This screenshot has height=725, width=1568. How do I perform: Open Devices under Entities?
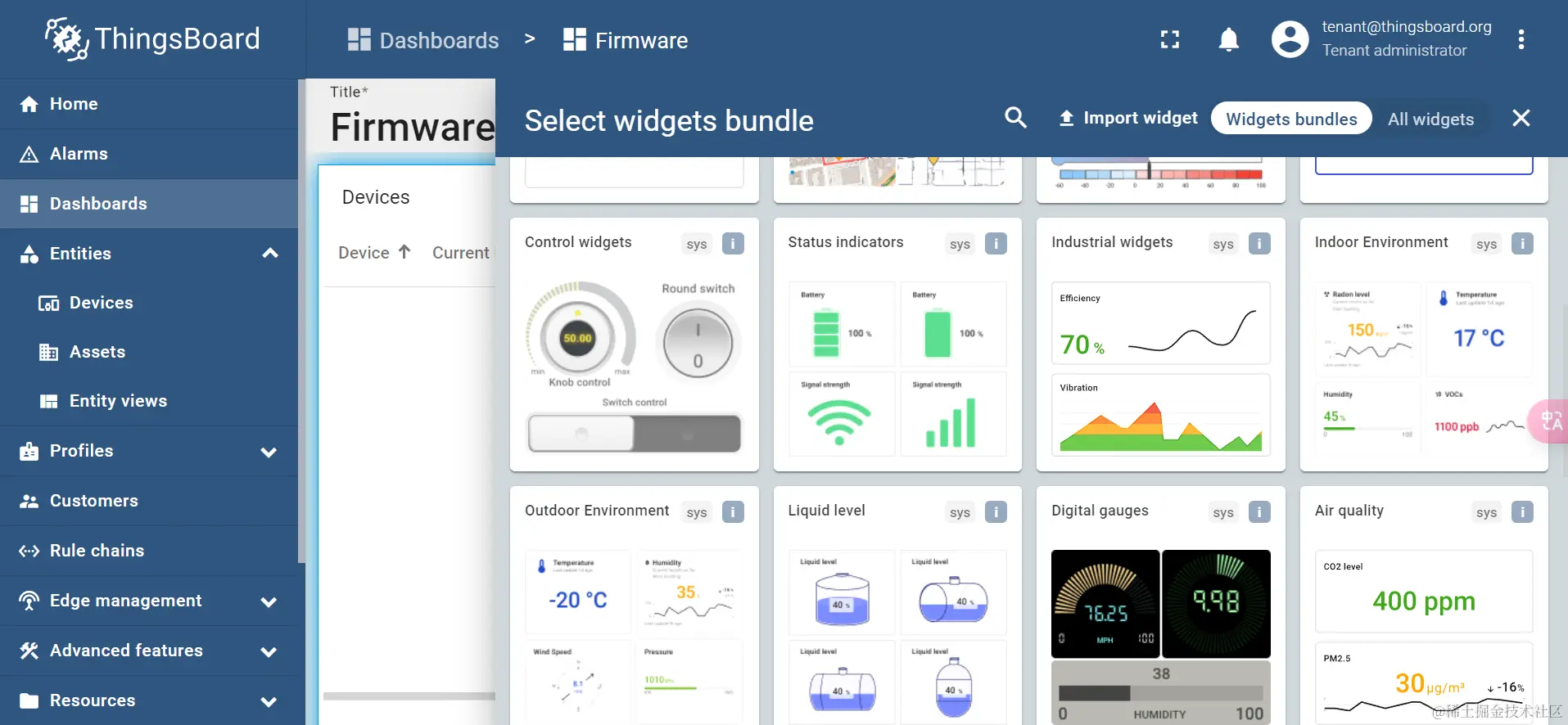149,303
